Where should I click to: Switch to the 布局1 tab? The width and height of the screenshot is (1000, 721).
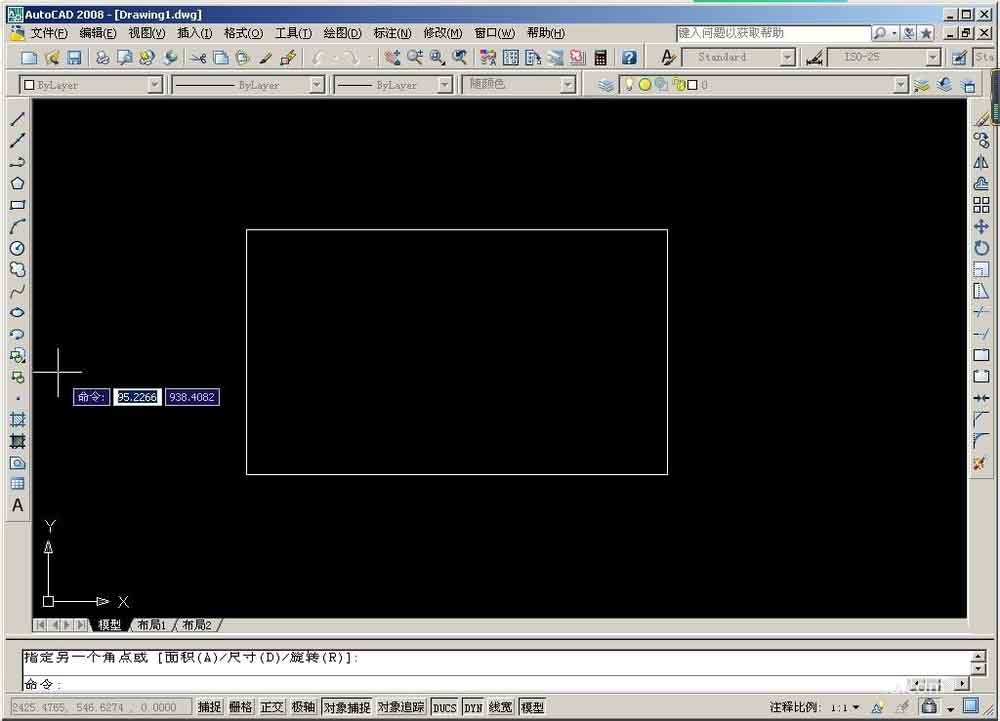(x=152, y=625)
